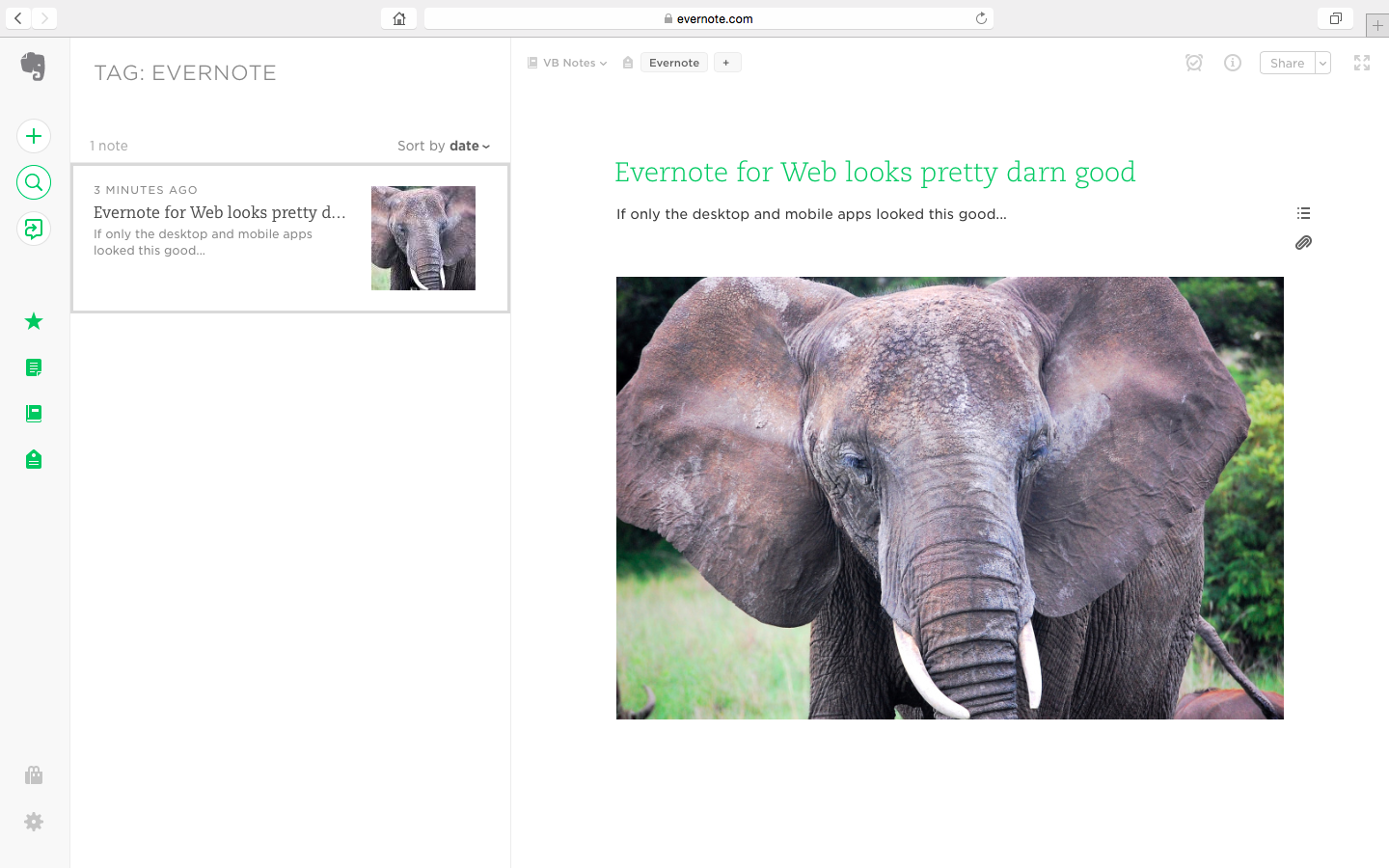The height and width of the screenshot is (868, 1389).
Task: Open the Notes list icon
Action: [x=34, y=367]
